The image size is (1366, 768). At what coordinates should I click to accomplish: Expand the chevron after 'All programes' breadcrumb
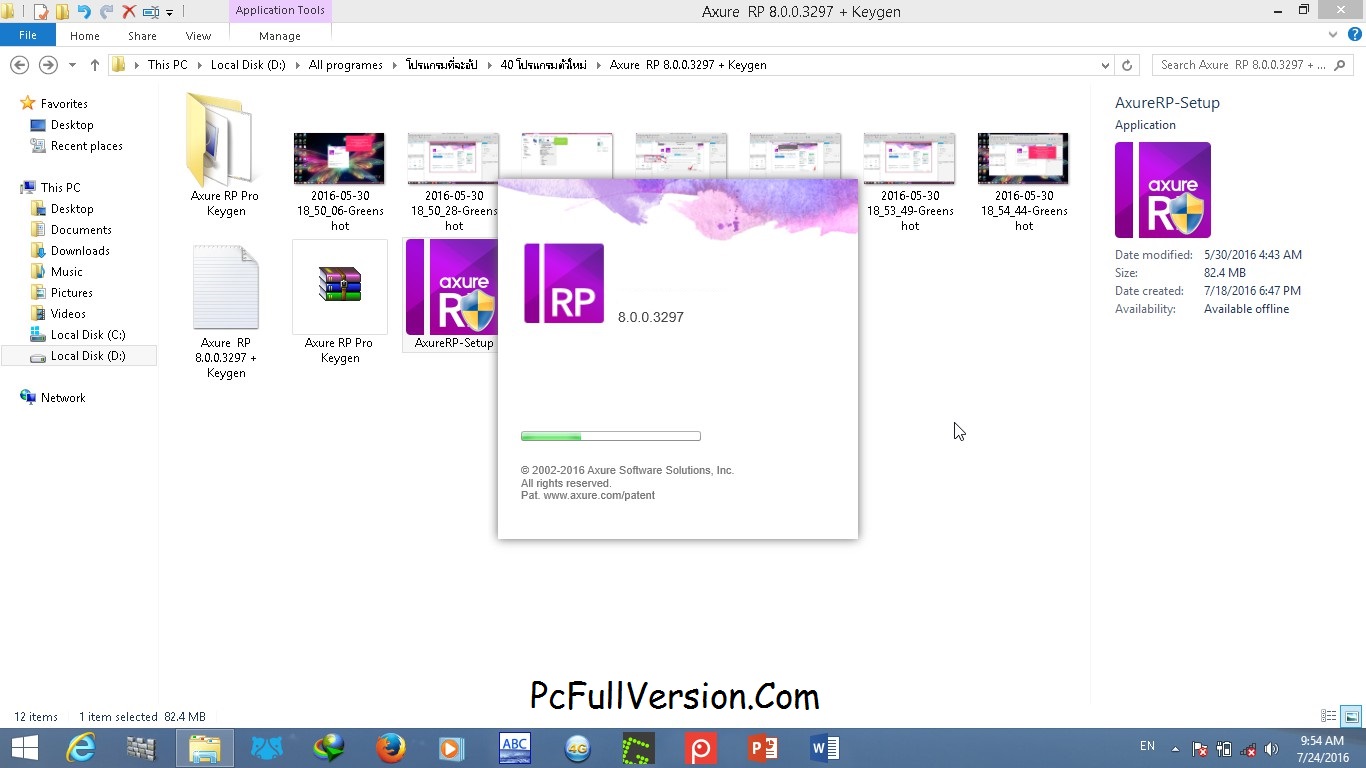pos(394,65)
